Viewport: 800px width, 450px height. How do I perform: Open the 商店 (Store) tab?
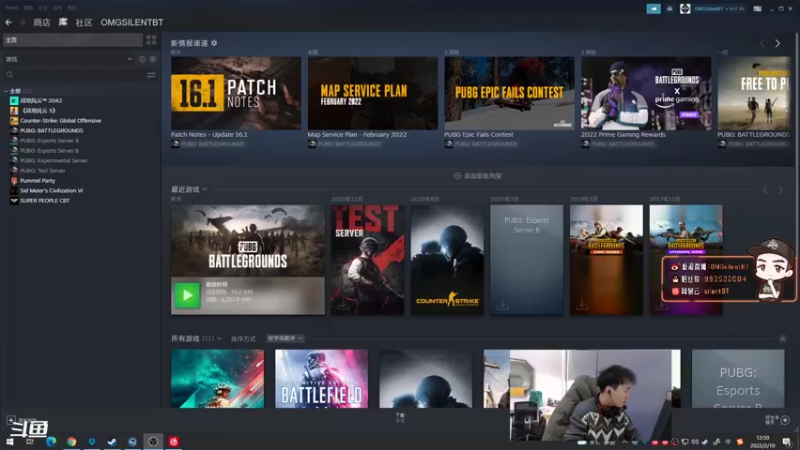coord(42,22)
